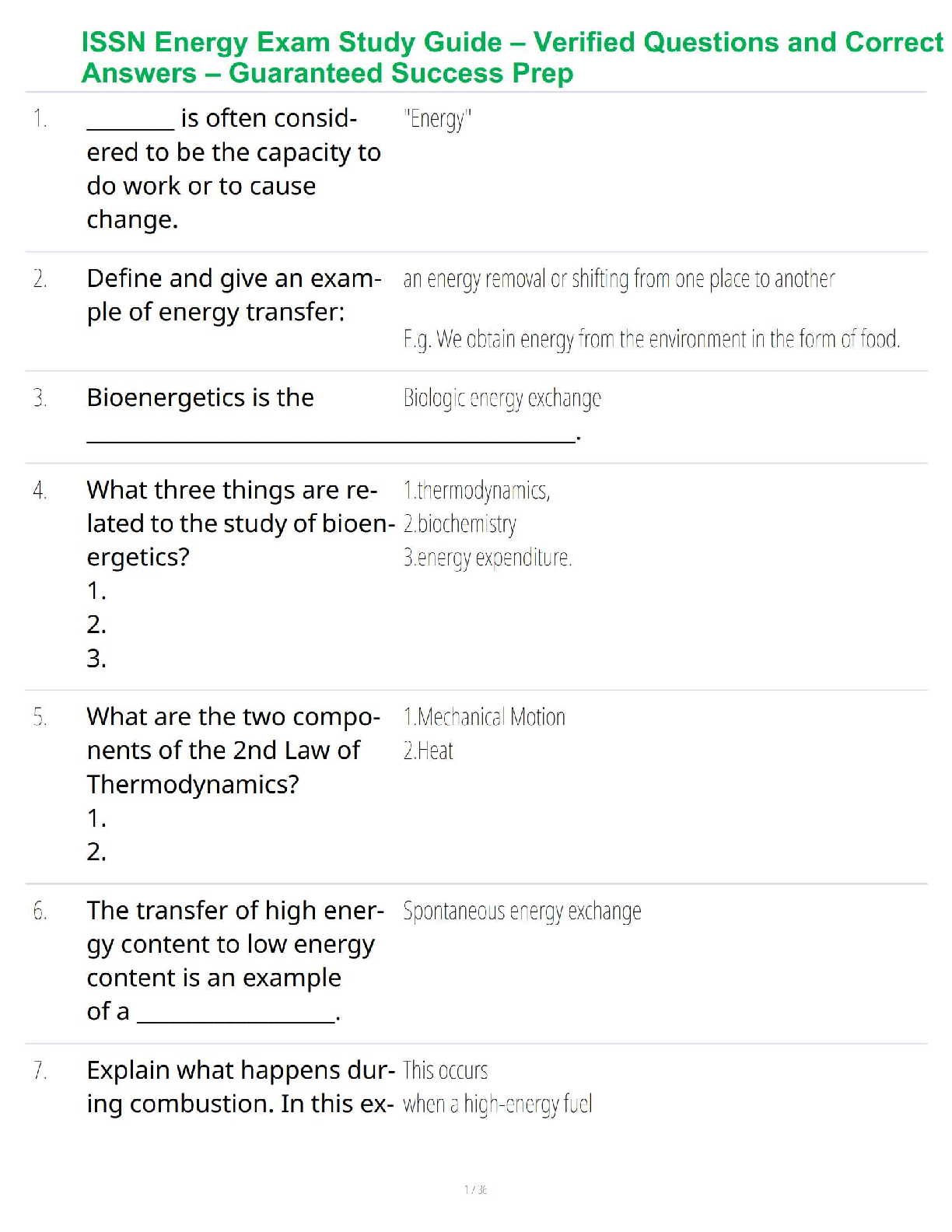
Task: Click the "Energy" answer text
Action: coord(437,119)
